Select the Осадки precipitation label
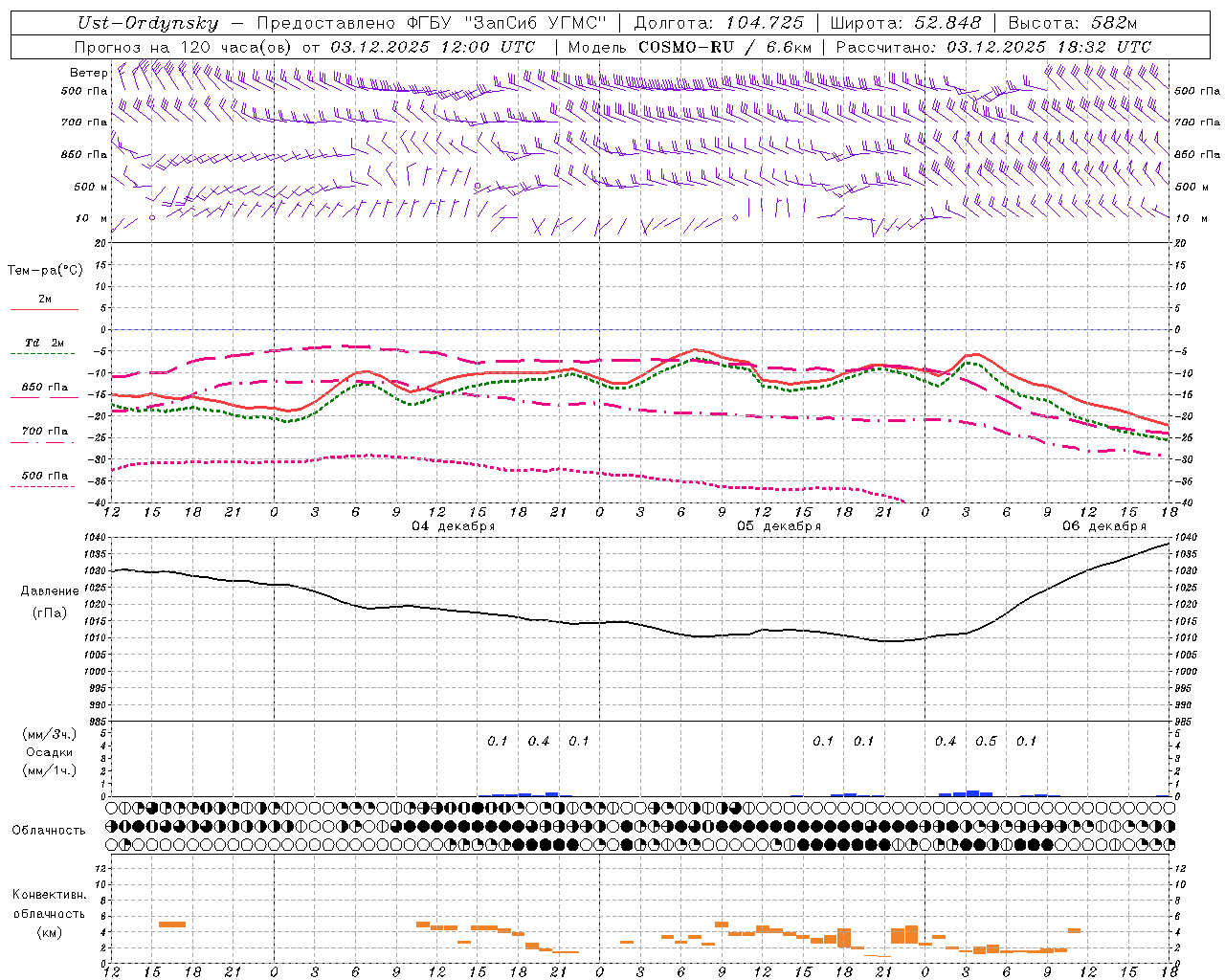The width and height of the screenshot is (1225, 980). (x=49, y=752)
